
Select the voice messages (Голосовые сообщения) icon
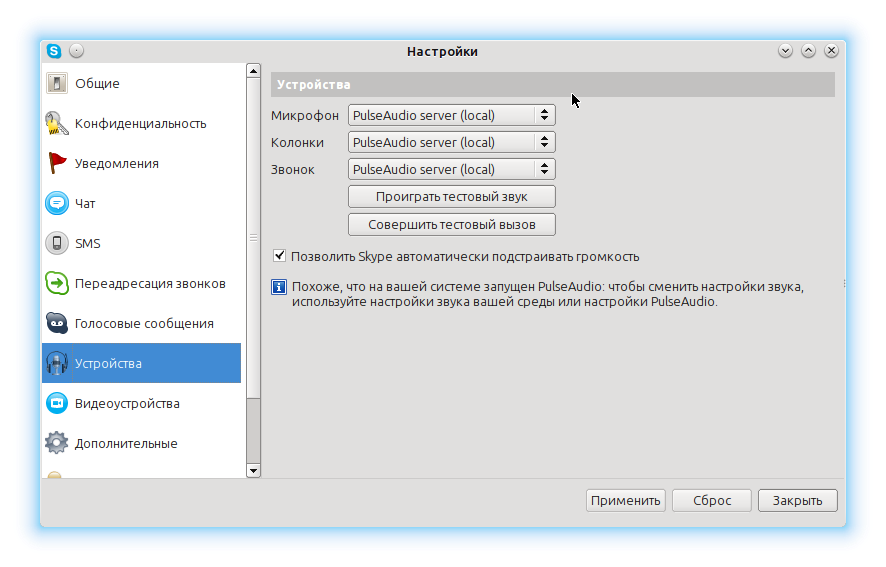pos(57,323)
